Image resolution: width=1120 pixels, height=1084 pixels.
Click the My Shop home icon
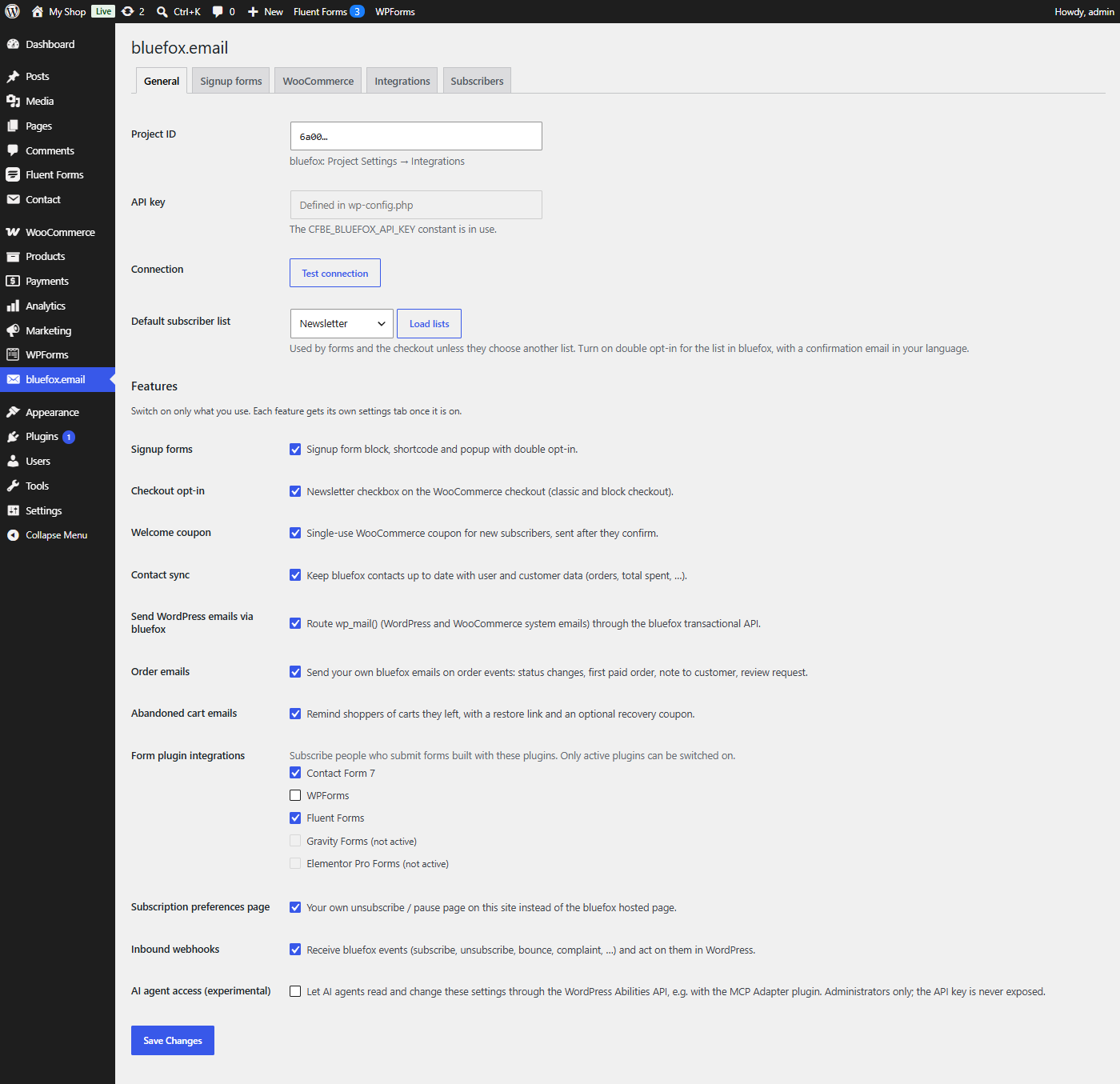coord(38,12)
